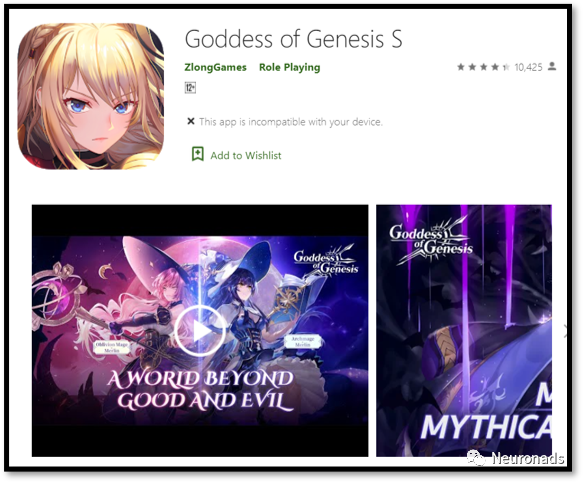Viewport: 583px width, 482px height.
Task: Click the Add to Wishlist text
Action: tap(246, 155)
